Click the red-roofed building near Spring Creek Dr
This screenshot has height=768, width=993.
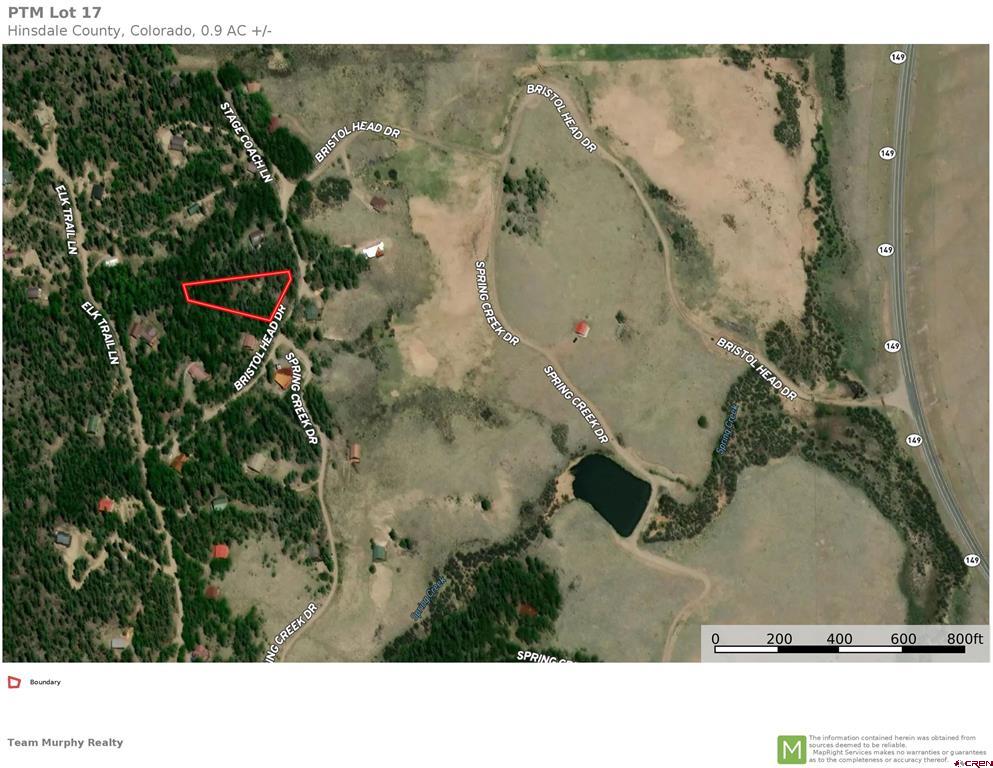coord(581,329)
